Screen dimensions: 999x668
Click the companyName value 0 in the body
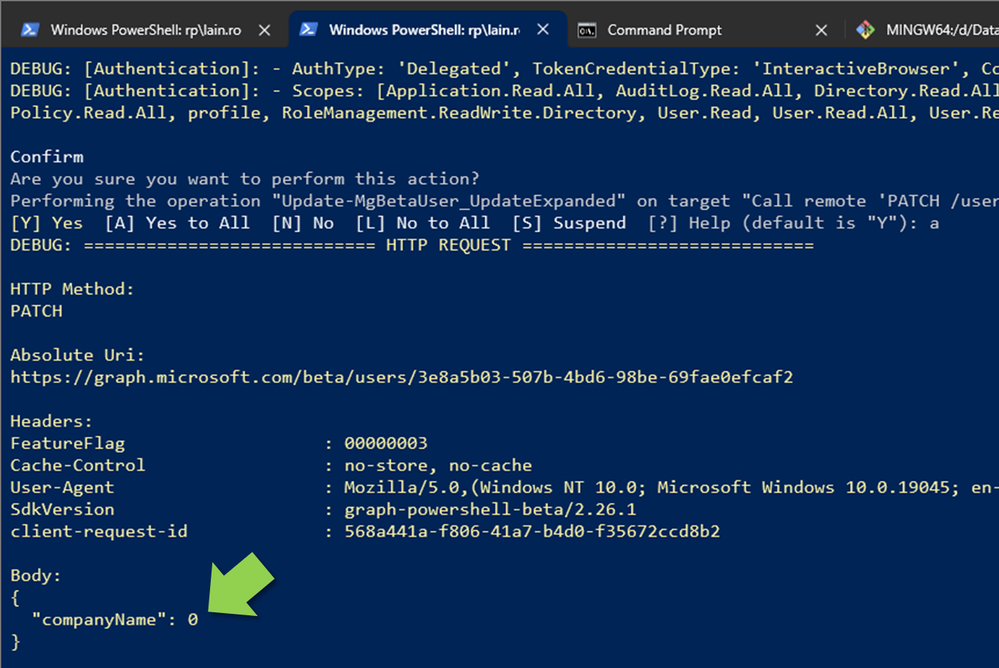192,620
